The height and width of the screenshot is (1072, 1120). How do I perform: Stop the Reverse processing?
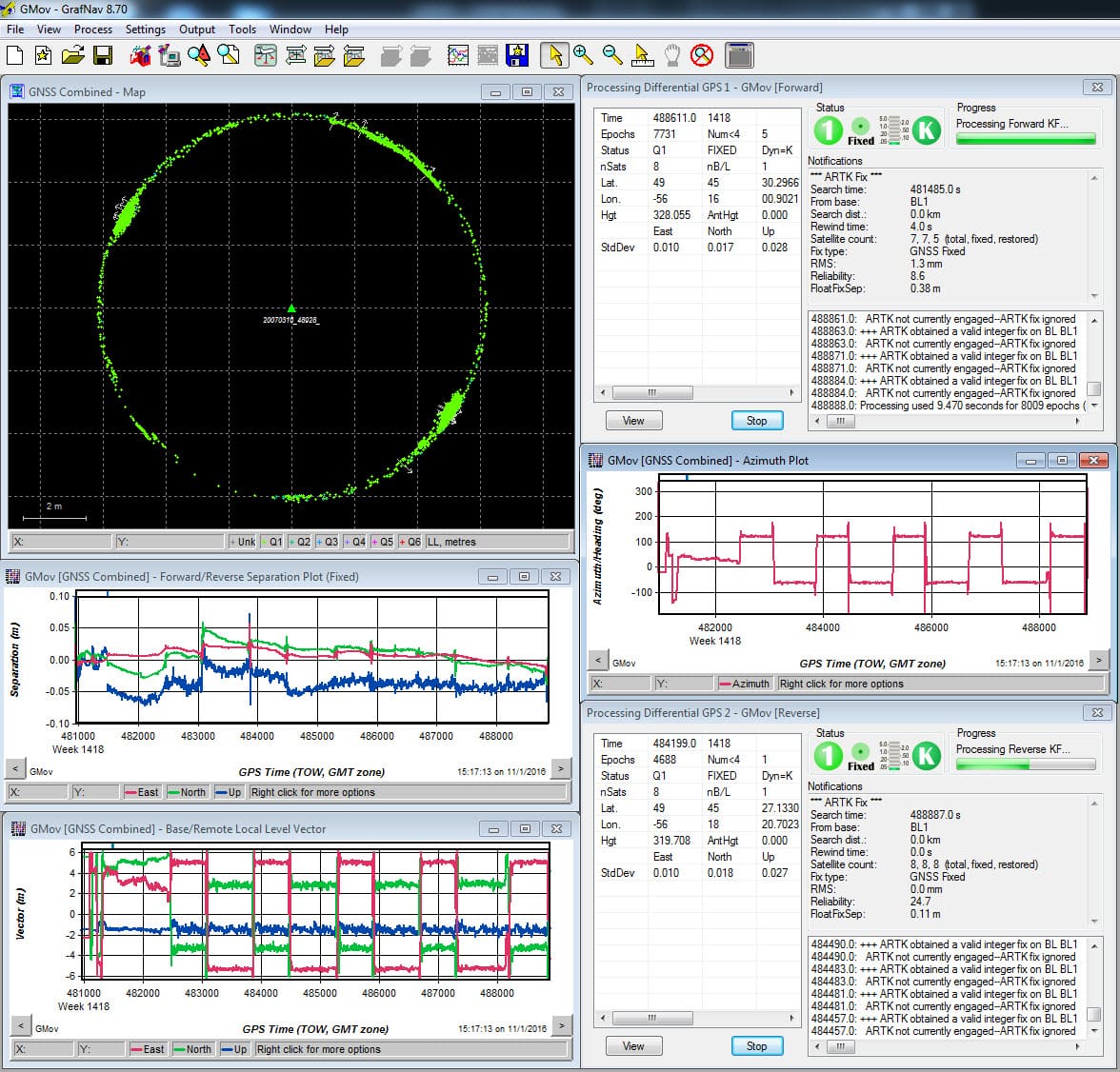[x=757, y=1046]
